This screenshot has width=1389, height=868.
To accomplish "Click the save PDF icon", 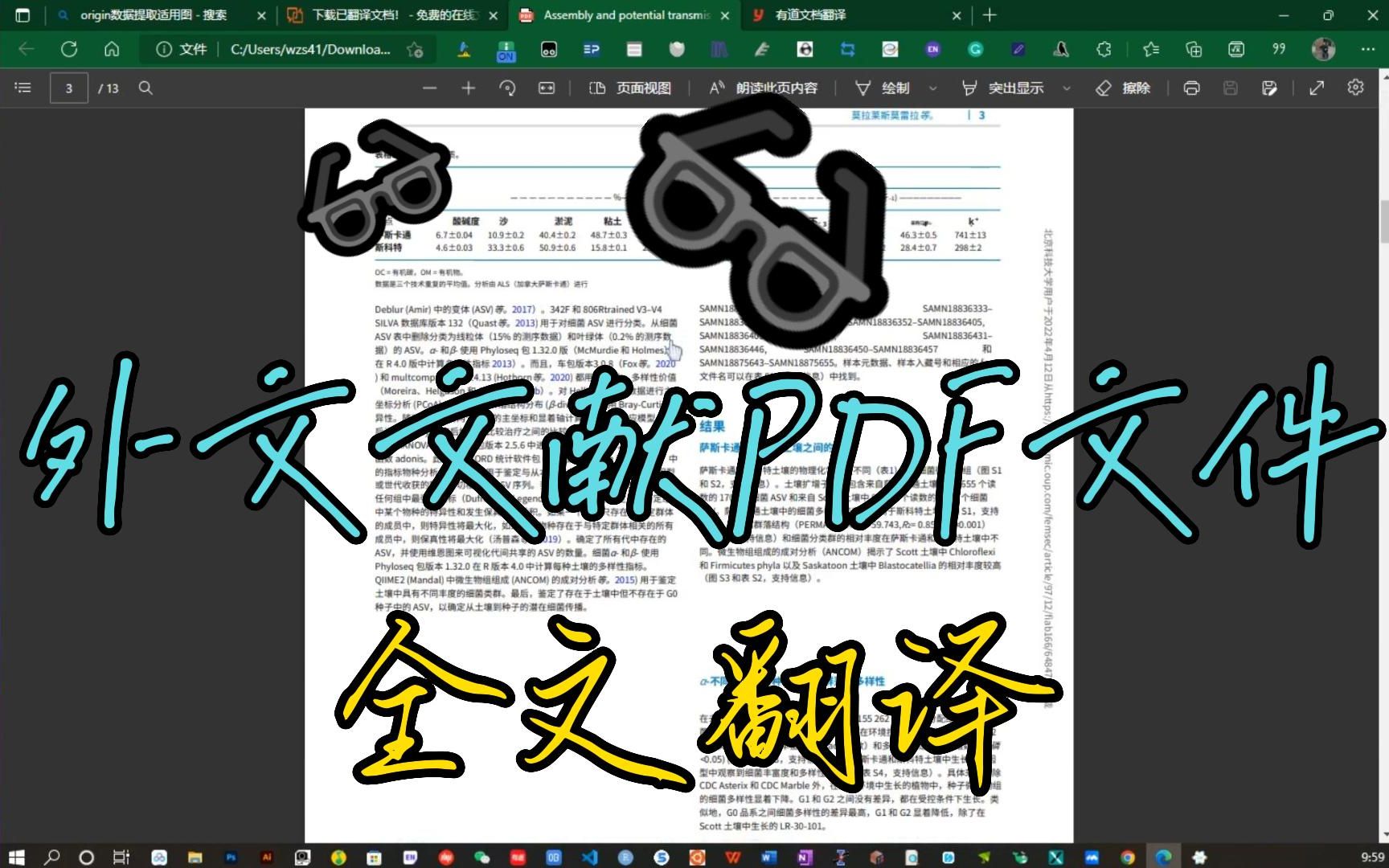I will point(1231,88).
